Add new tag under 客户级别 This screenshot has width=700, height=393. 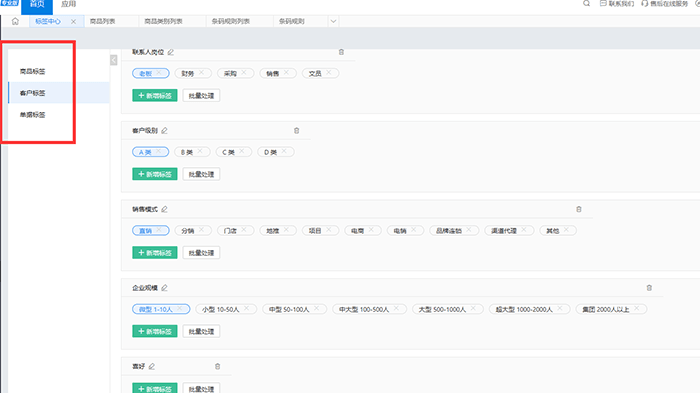[x=155, y=174]
